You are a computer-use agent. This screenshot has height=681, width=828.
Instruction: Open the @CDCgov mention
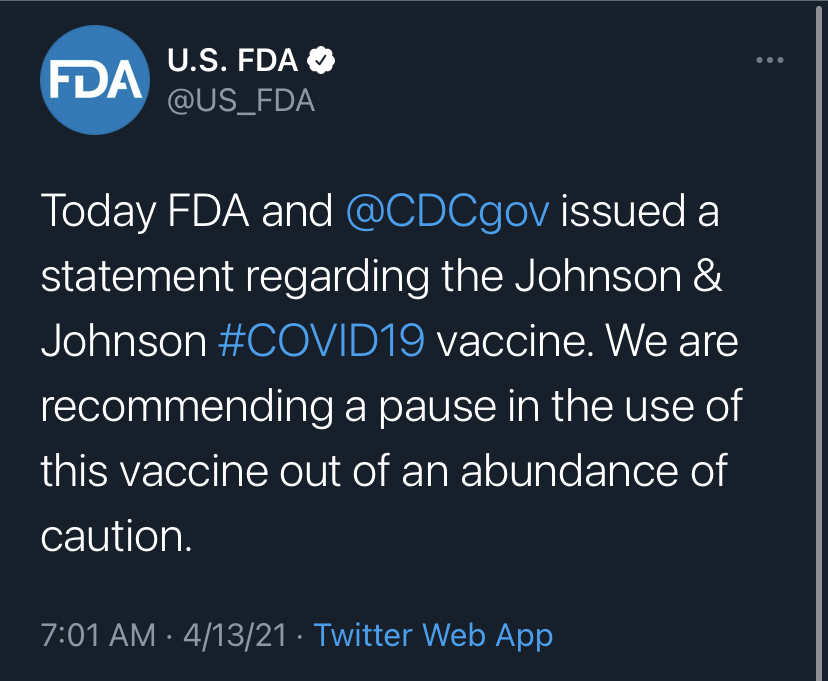[x=446, y=212]
